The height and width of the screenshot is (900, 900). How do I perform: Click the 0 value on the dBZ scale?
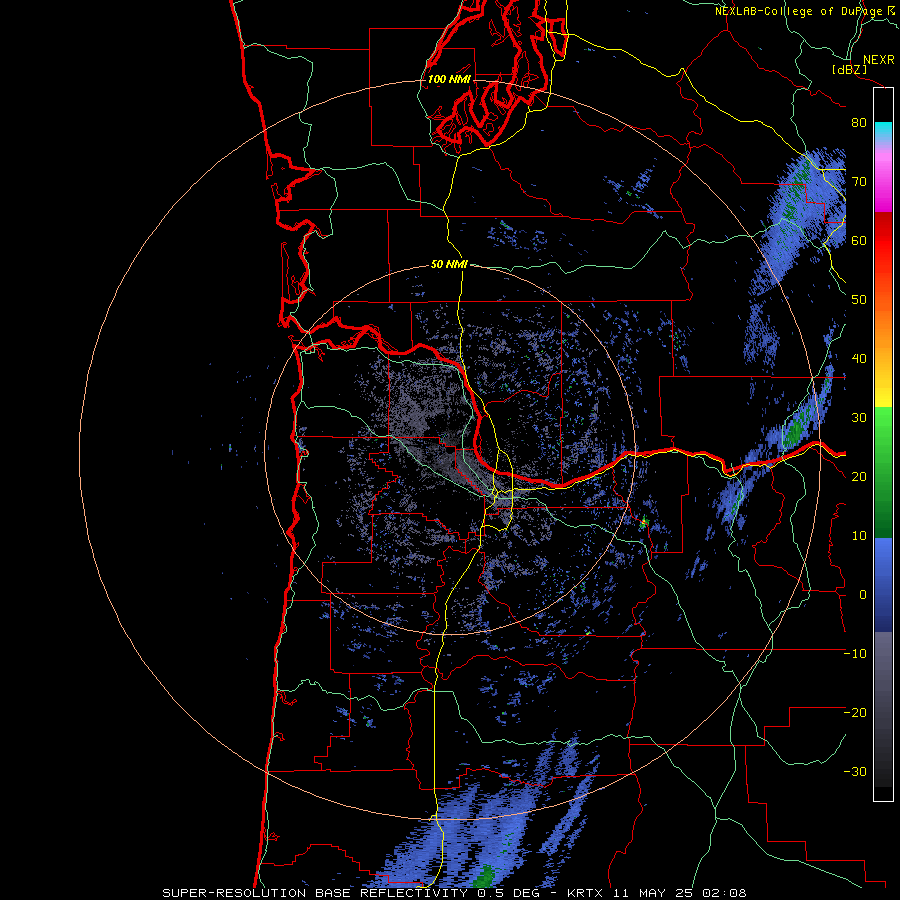click(863, 595)
